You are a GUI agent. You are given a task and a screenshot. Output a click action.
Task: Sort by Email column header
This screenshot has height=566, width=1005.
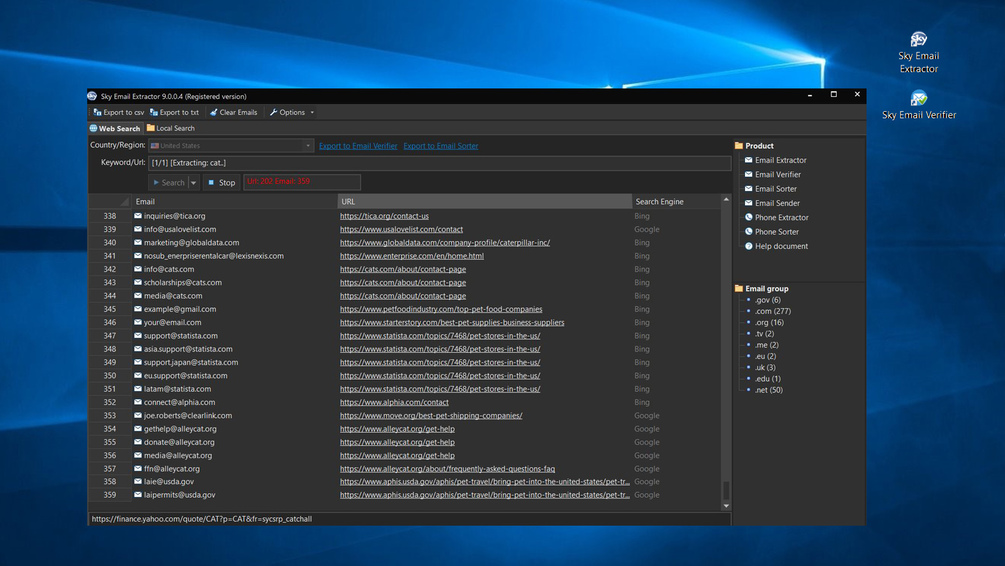[x=234, y=201]
